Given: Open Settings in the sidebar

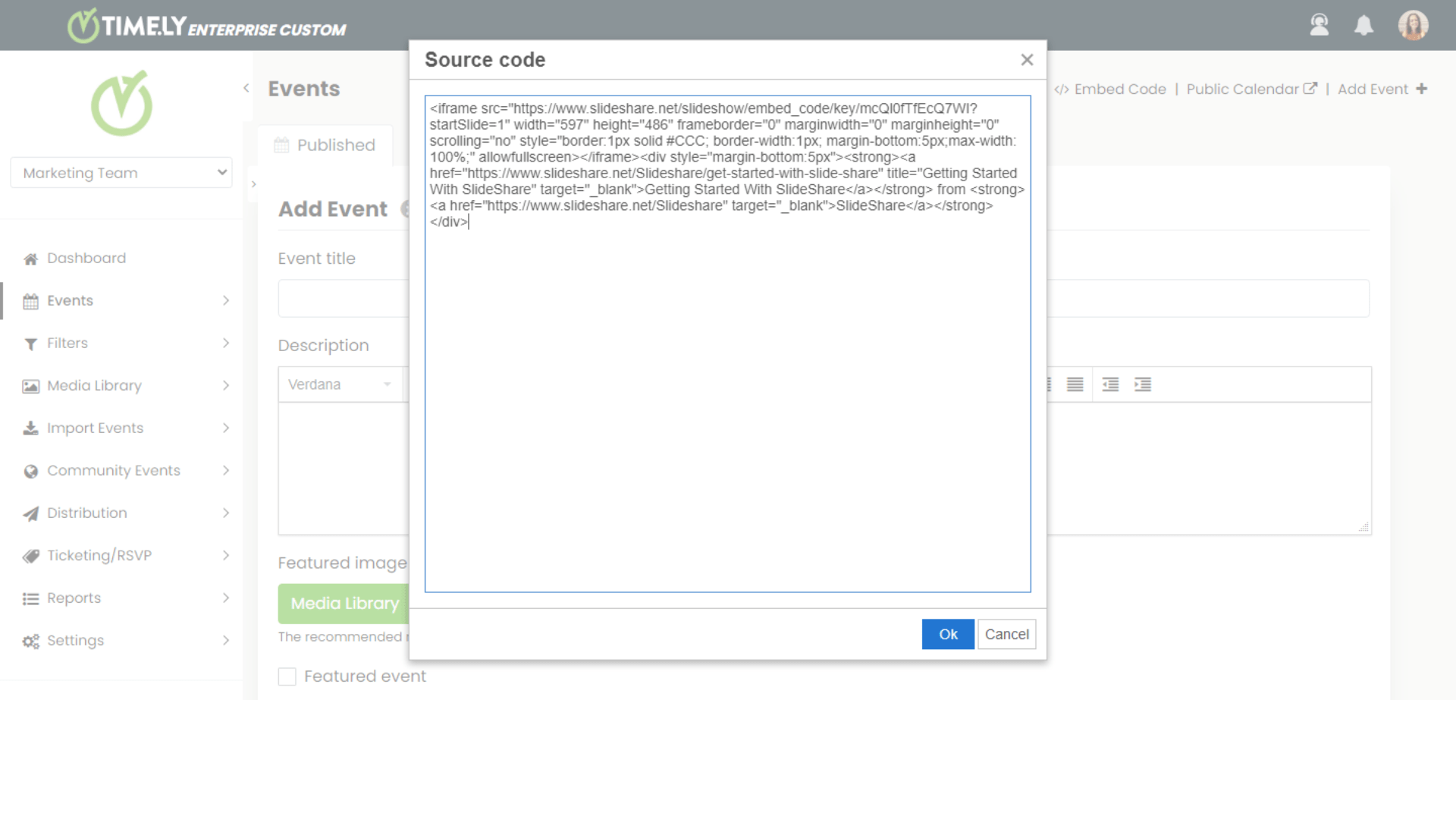Looking at the screenshot, I should (75, 640).
